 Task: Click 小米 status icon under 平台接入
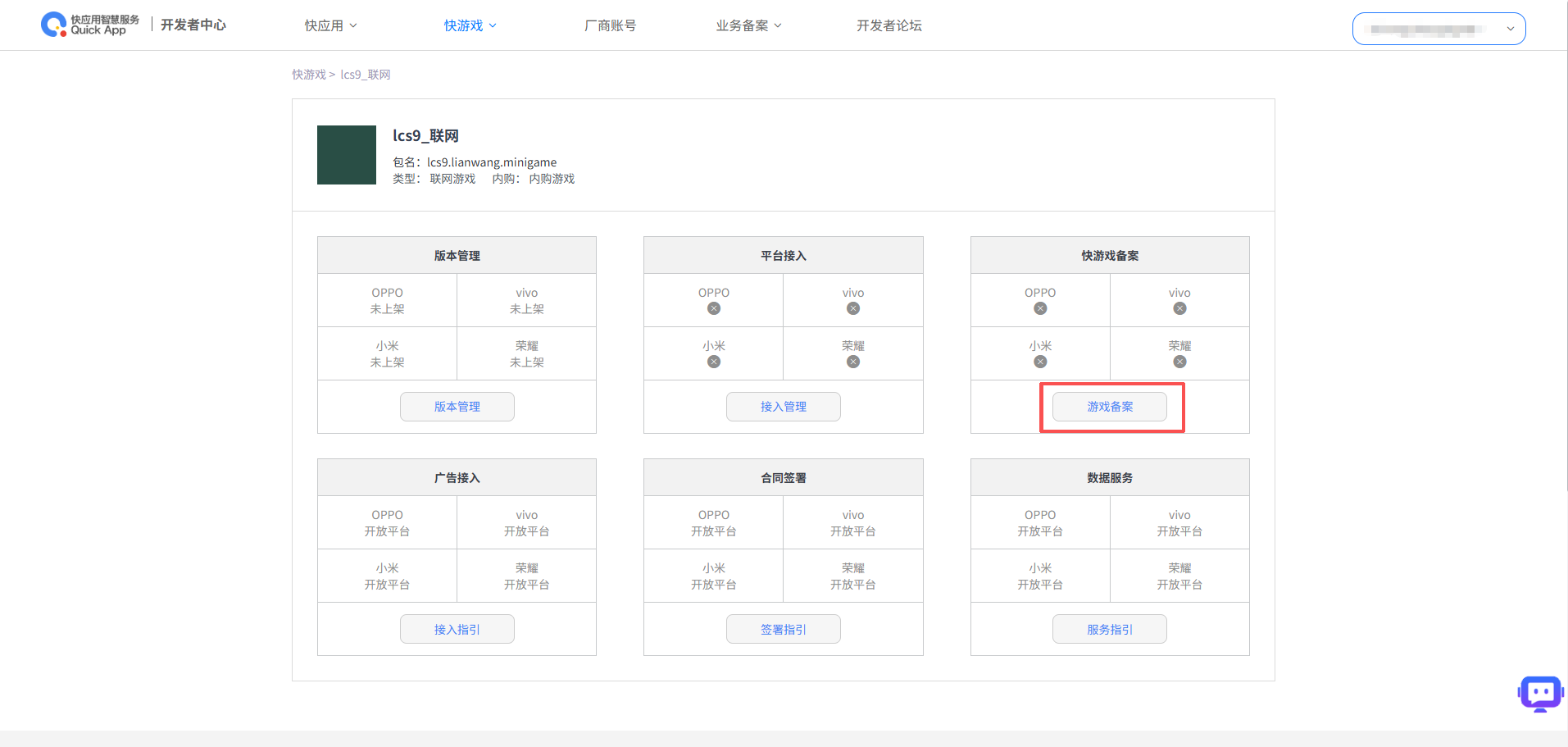click(x=714, y=362)
